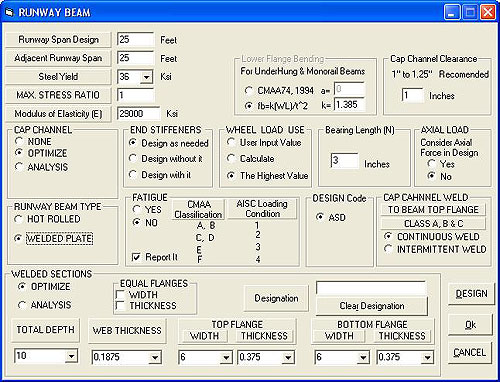Enable equal flanges THICKNESS checkbox
The height and width of the screenshot is (382, 500).
point(120,305)
